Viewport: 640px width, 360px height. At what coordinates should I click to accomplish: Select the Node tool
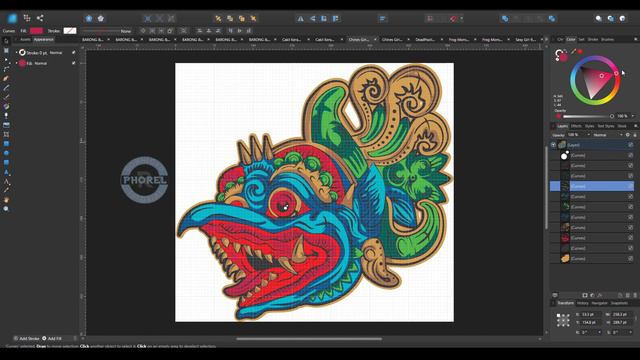(x=6, y=60)
